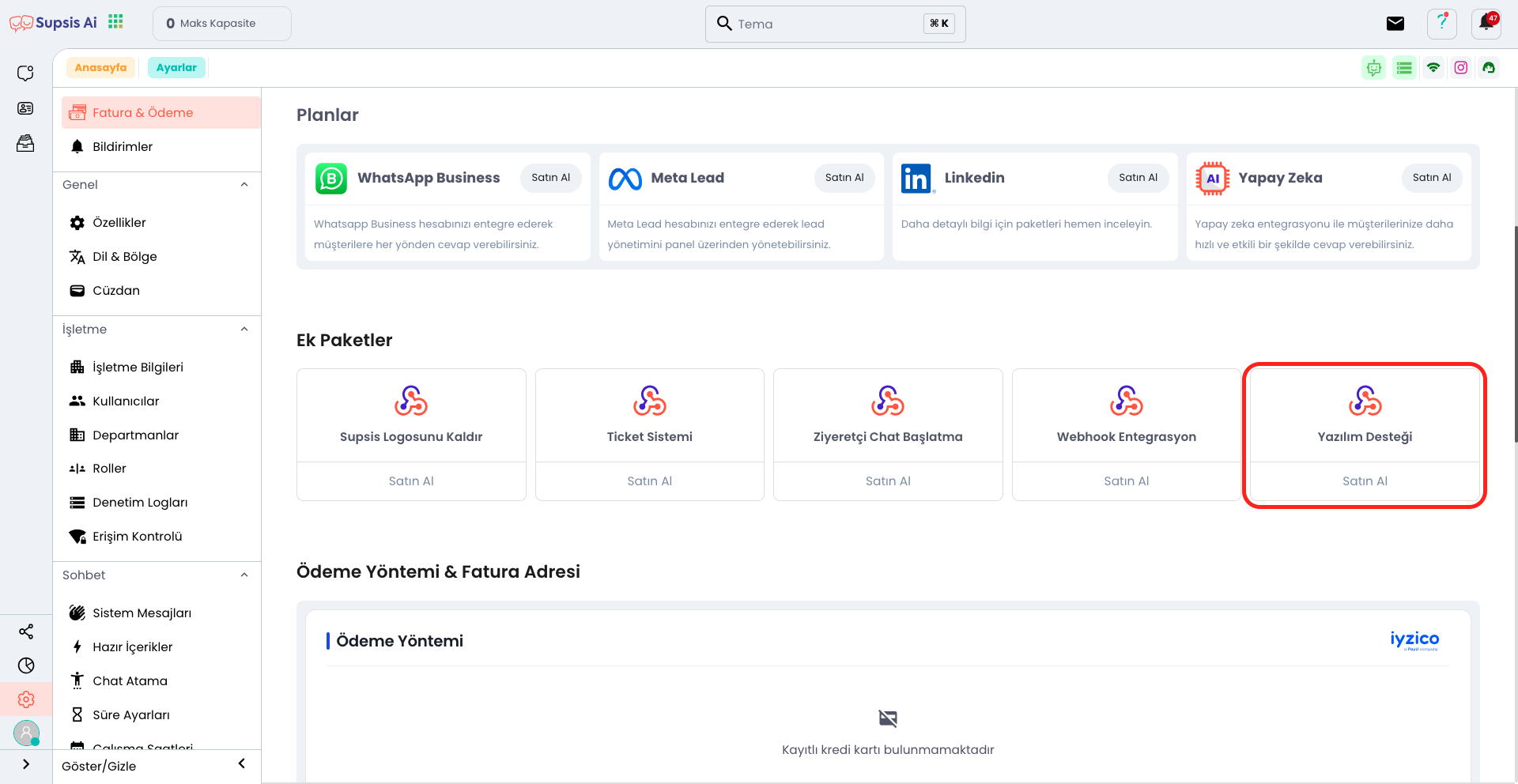Open the share integrations icon in left rail
Viewport: 1518px width, 784px height.
26,631
